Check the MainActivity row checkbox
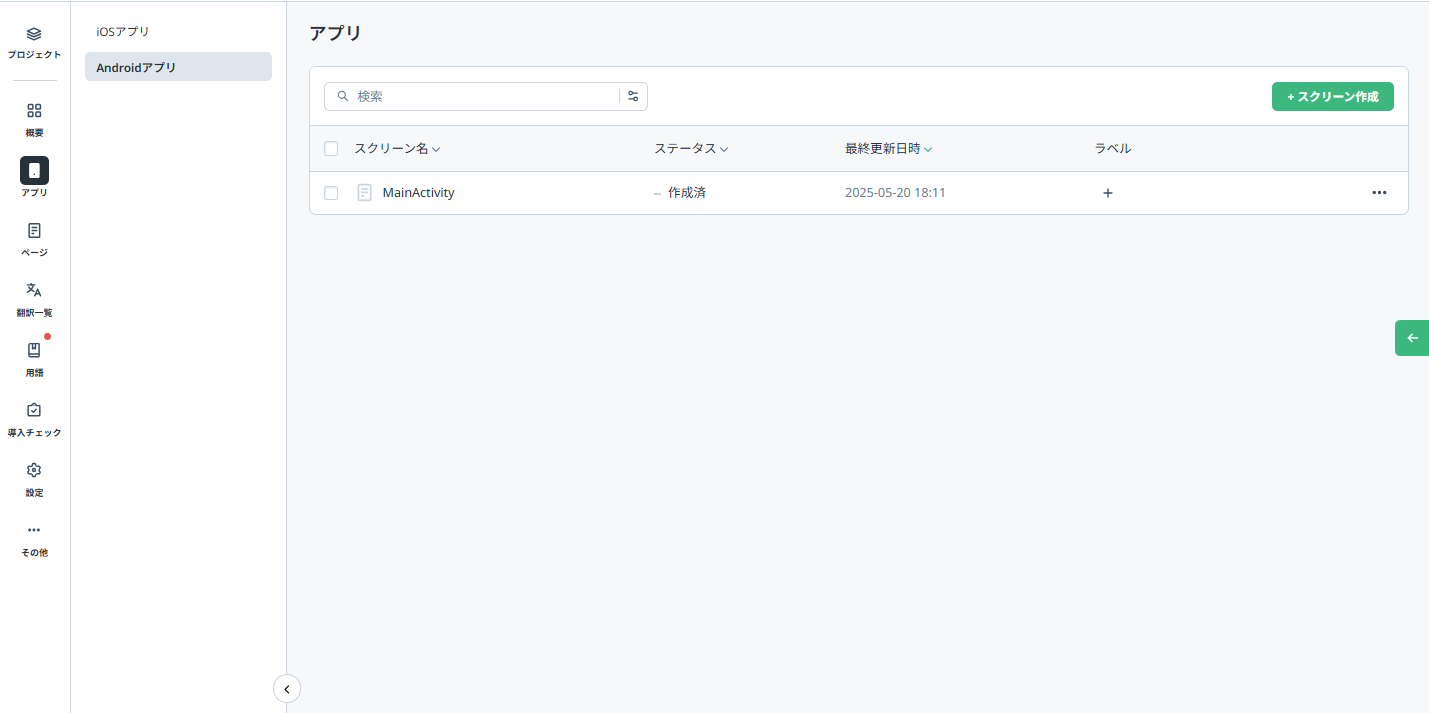 coord(331,193)
